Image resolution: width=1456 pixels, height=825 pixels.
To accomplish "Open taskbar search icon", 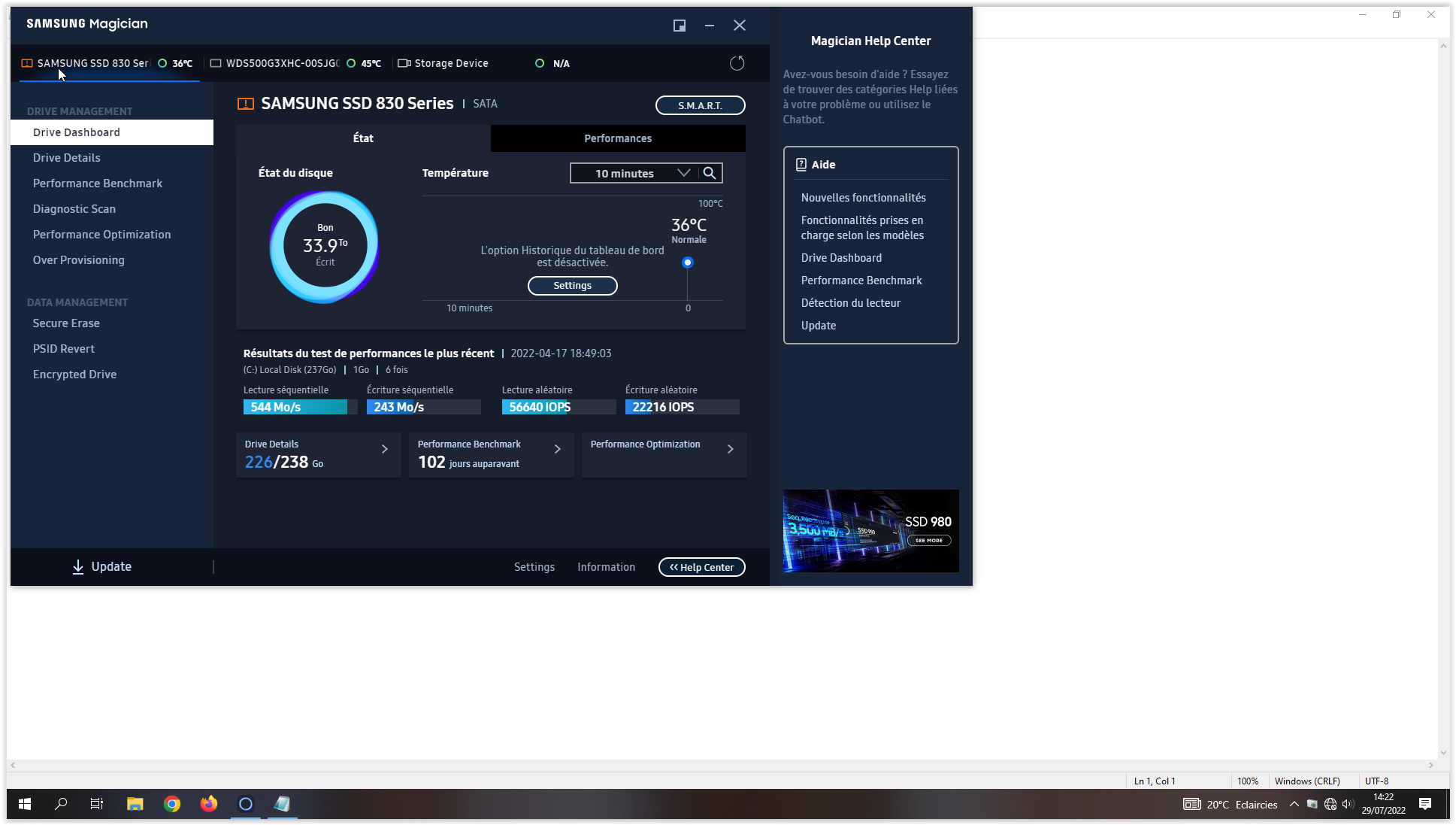I will tap(62, 804).
